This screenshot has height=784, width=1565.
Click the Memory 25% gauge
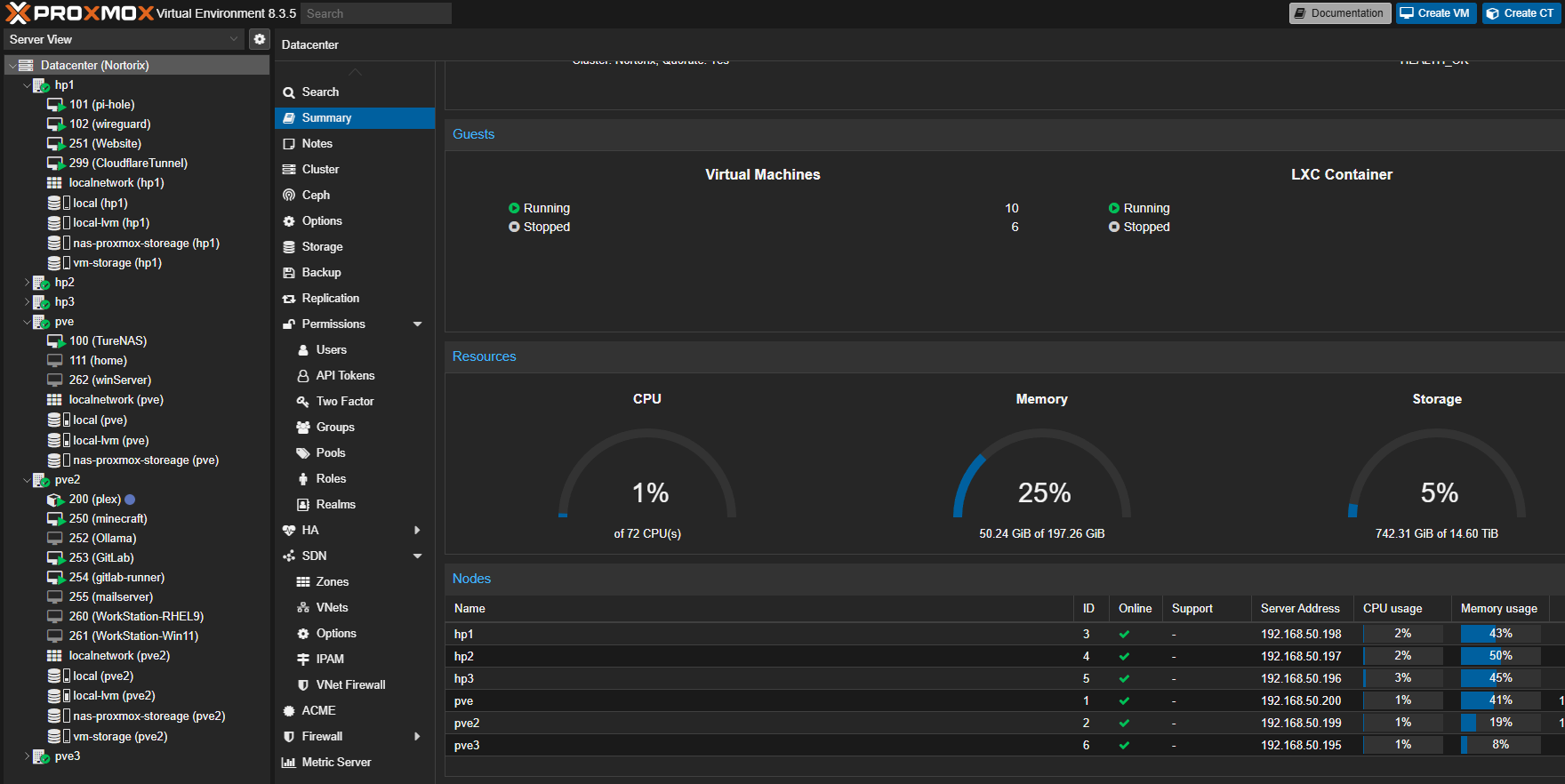1042,476
